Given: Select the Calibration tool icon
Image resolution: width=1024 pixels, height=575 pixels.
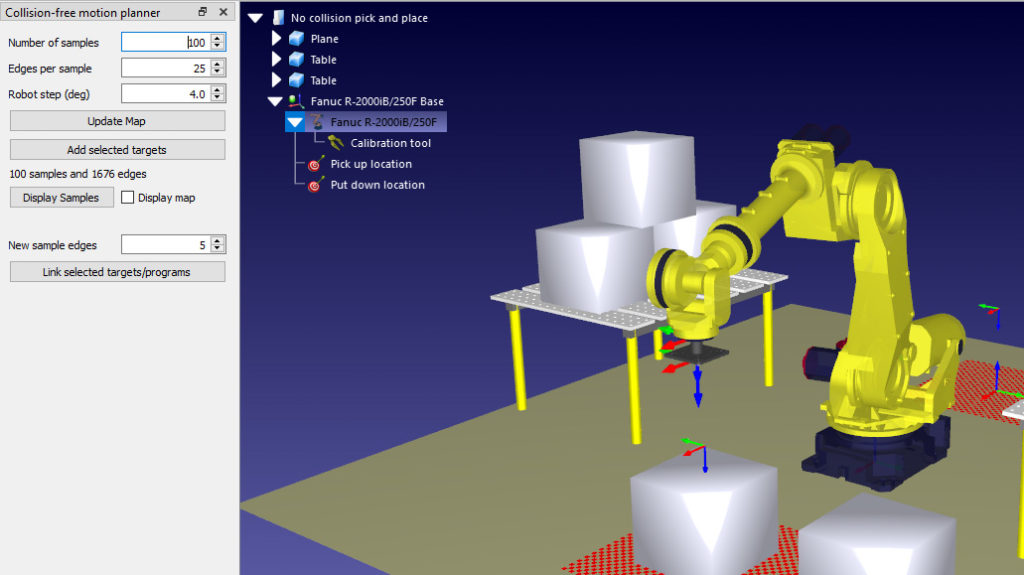Looking at the screenshot, I should (x=336, y=142).
